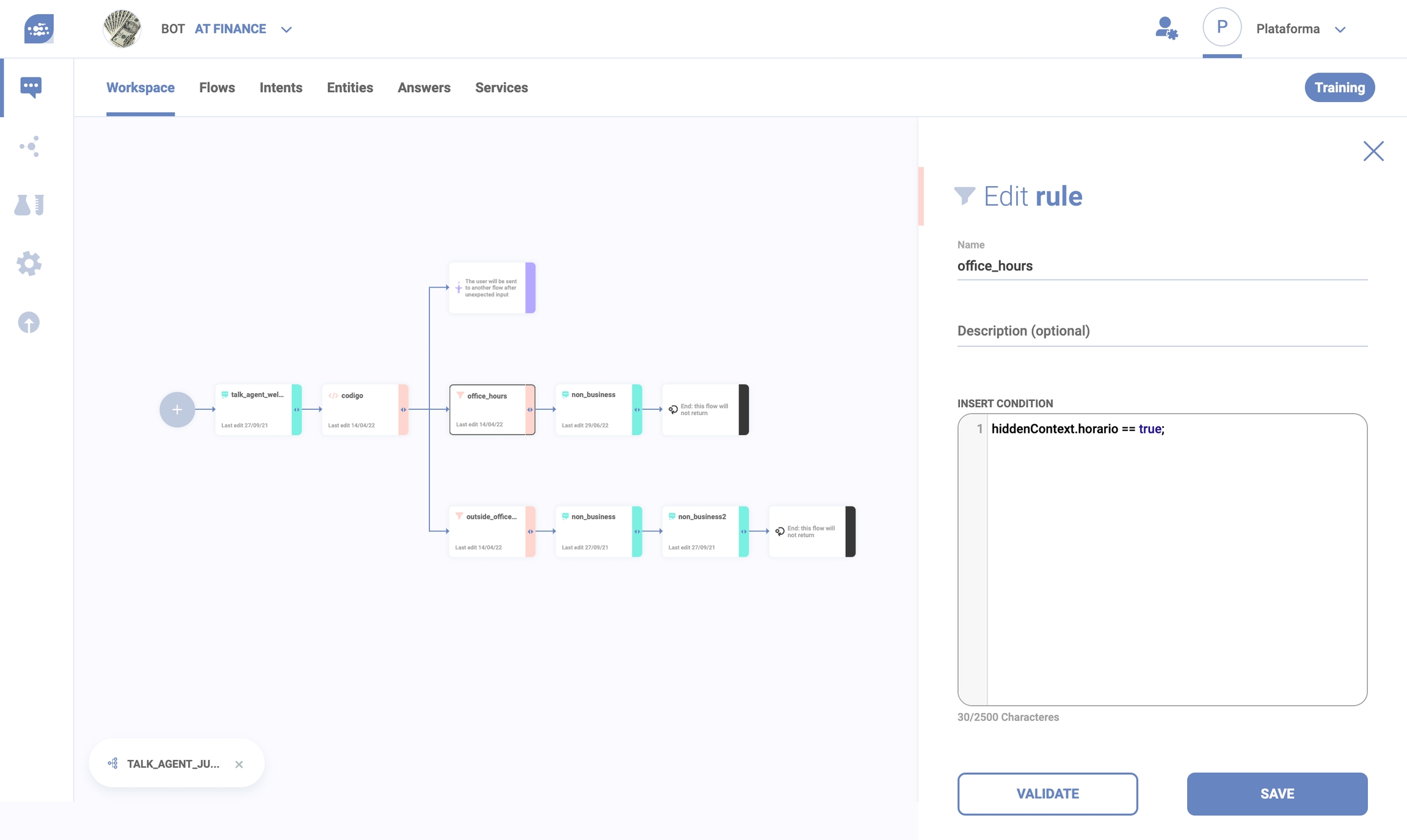Expand the AT FINANCE bot dropdown
The width and height of the screenshot is (1407, 840).
click(x=286, y=29)
